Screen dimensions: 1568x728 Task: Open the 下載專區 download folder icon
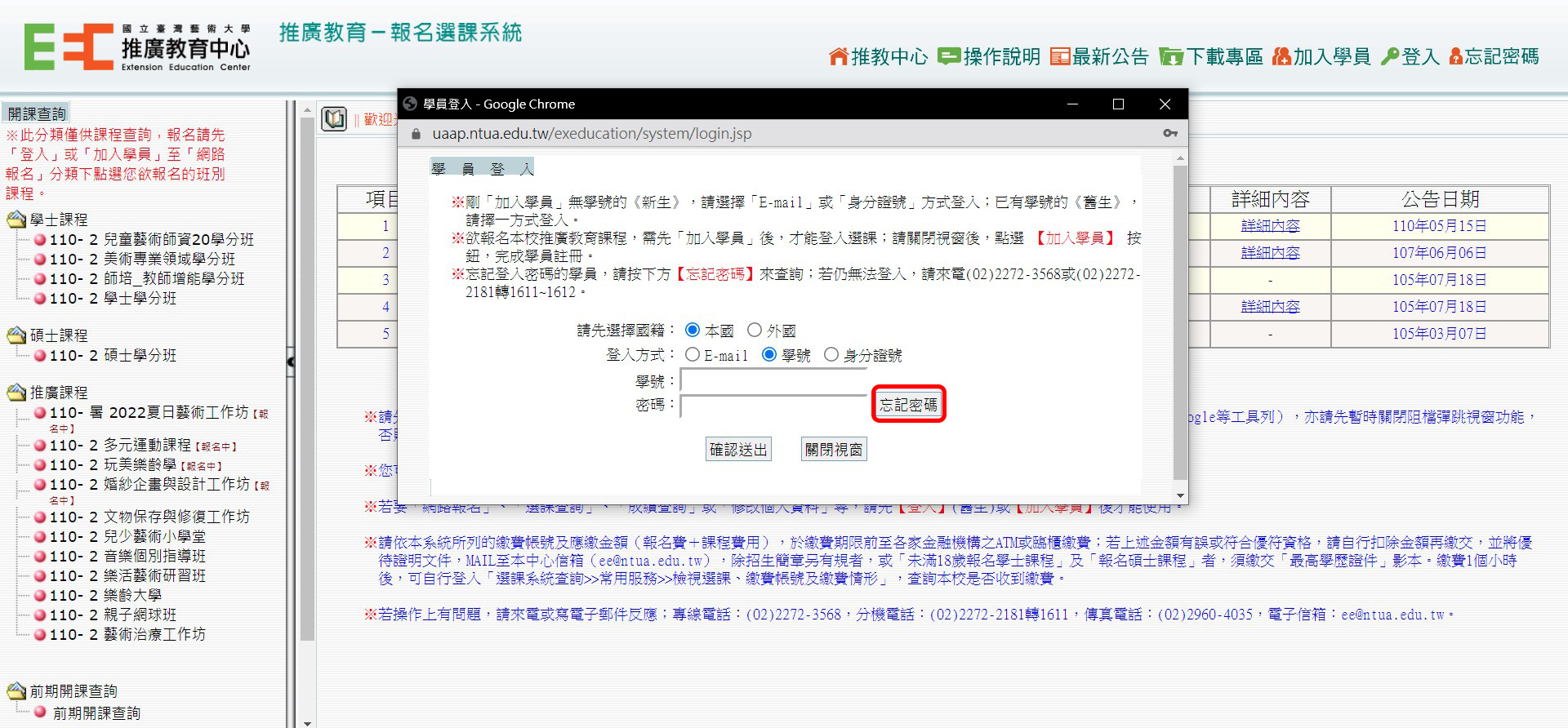[x=1171, y=56]
